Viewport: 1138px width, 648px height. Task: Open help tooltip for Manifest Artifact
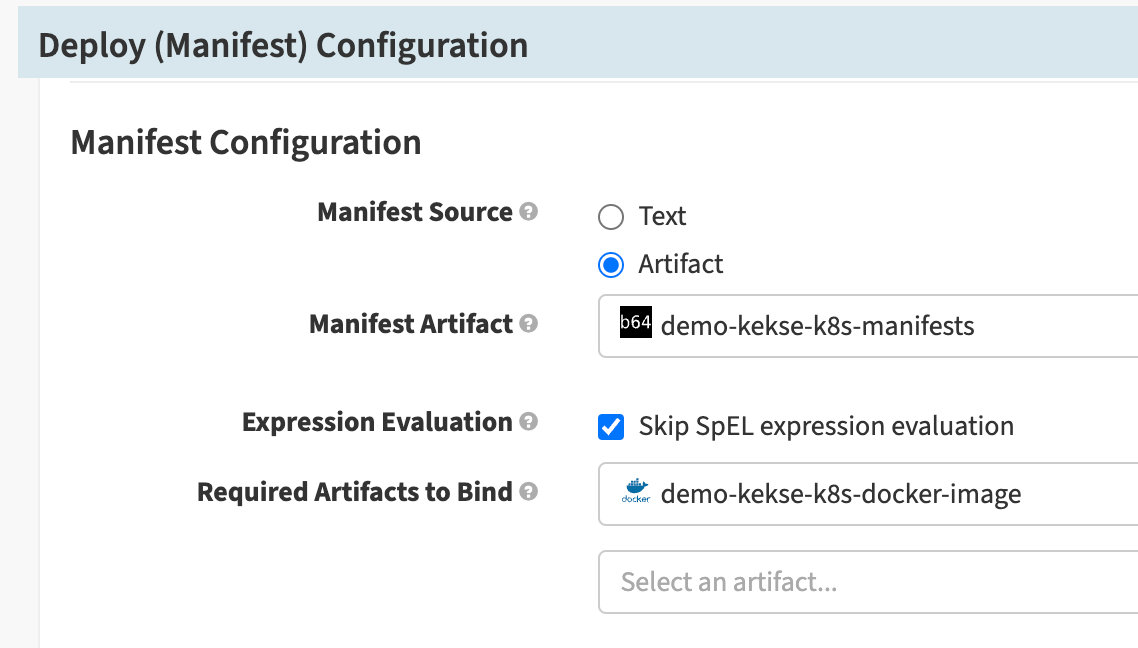tap(530, 324)
